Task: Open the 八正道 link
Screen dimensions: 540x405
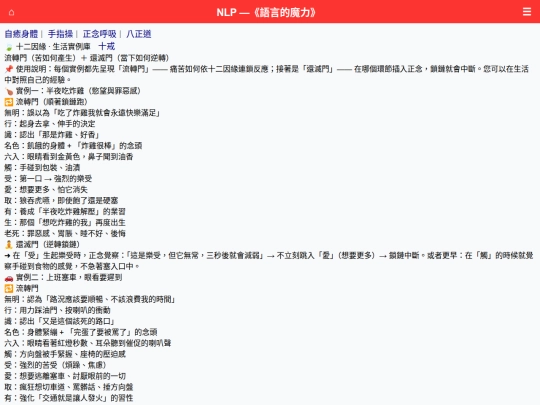Action: point(138,34)
